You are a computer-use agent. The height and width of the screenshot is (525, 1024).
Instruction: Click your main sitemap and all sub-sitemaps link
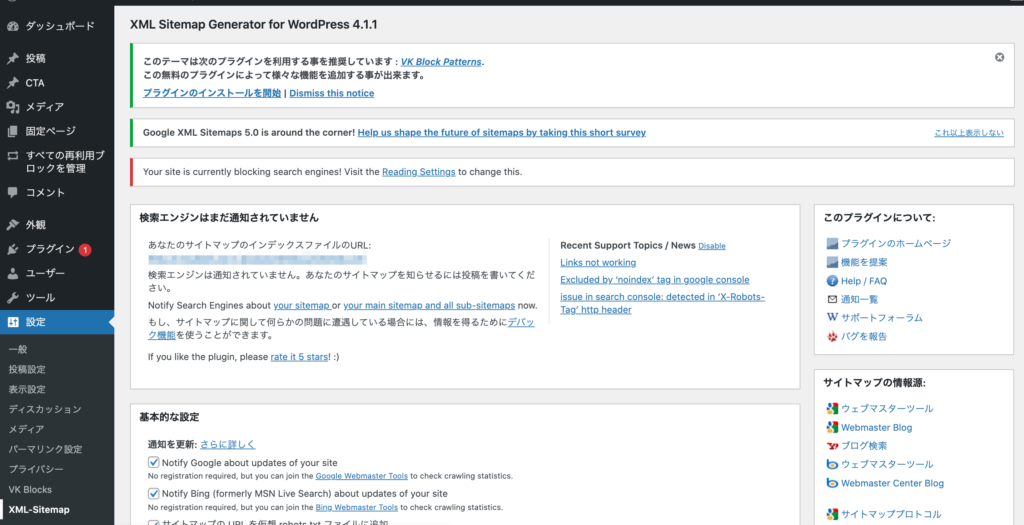point(429,306)
